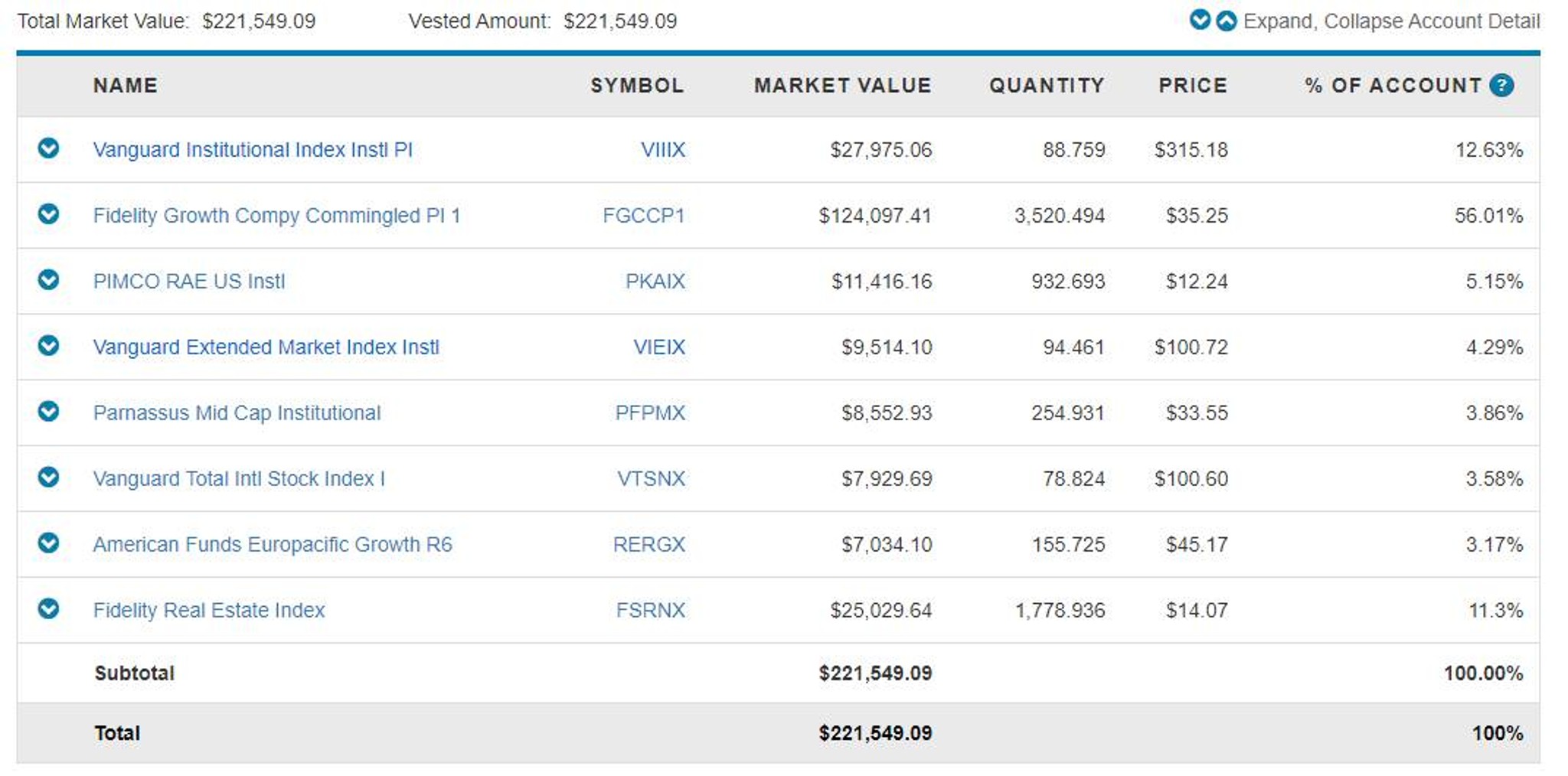Click the VIEIX symbol link
This screenshot has width=1568, height=776.
pyautogui.click(x=659, y=347)
